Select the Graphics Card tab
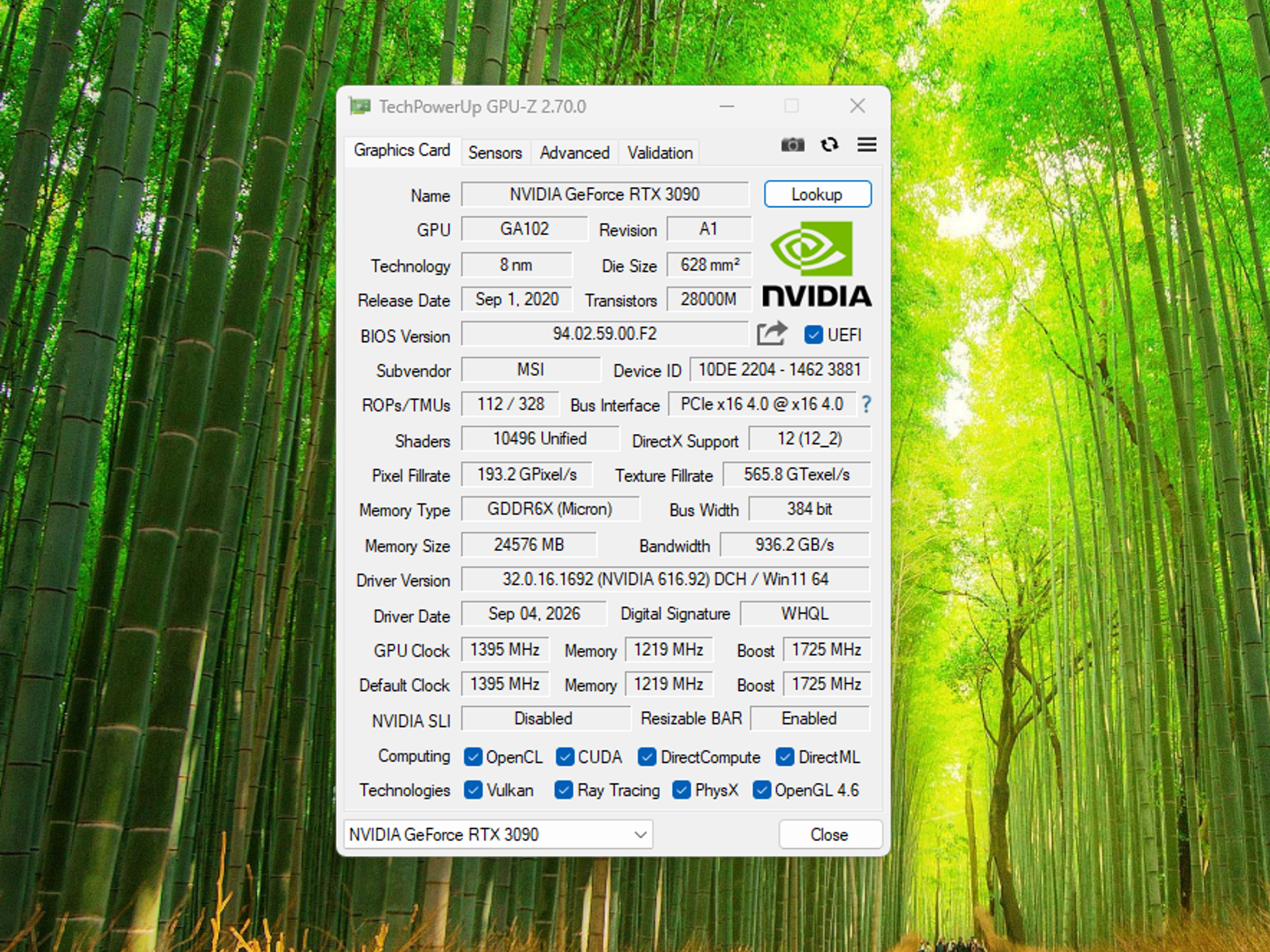 click(402, 151)
